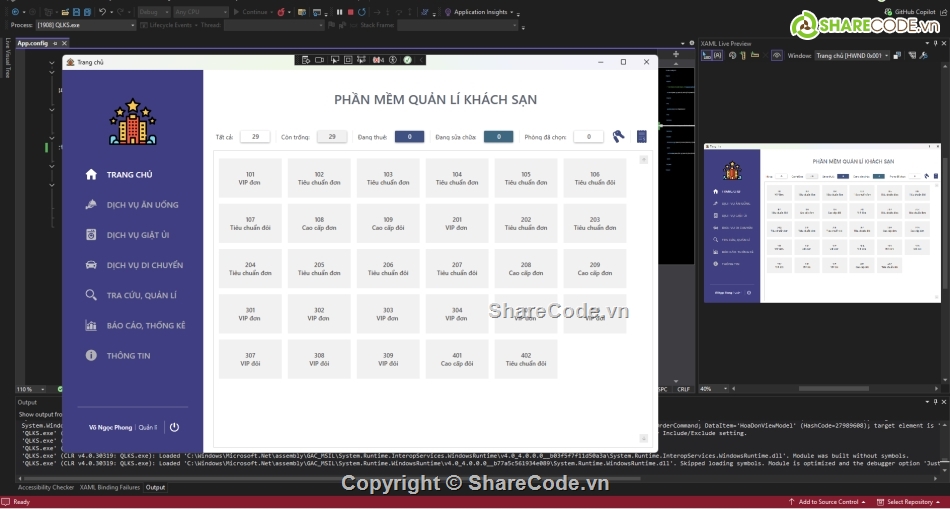Image resolution: width=950 pixels, height=509 pixels.
Task: Click the key check-in icon above room grid
Action: (619, 137)
